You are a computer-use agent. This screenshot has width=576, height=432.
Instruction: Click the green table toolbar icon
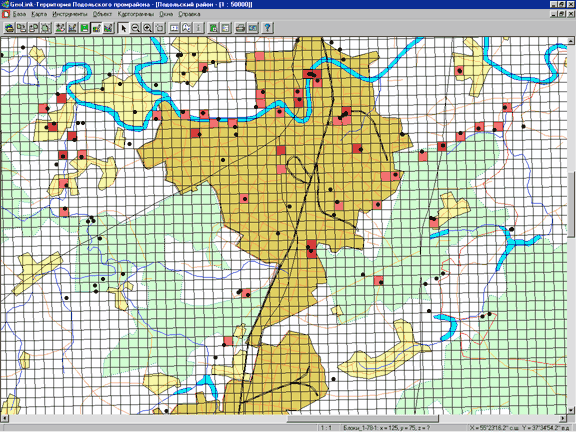pyautogui.click(x=213, y=28)
